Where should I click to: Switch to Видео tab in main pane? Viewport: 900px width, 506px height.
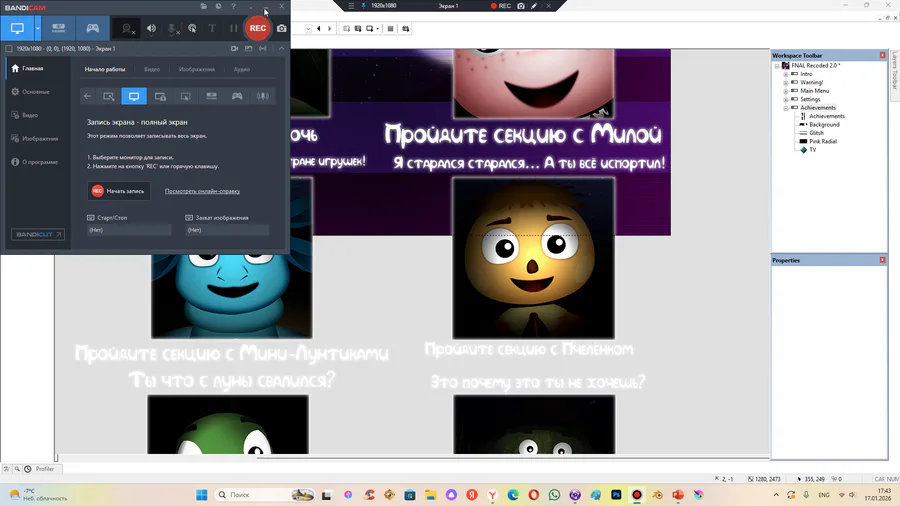(x=152, y=69)
